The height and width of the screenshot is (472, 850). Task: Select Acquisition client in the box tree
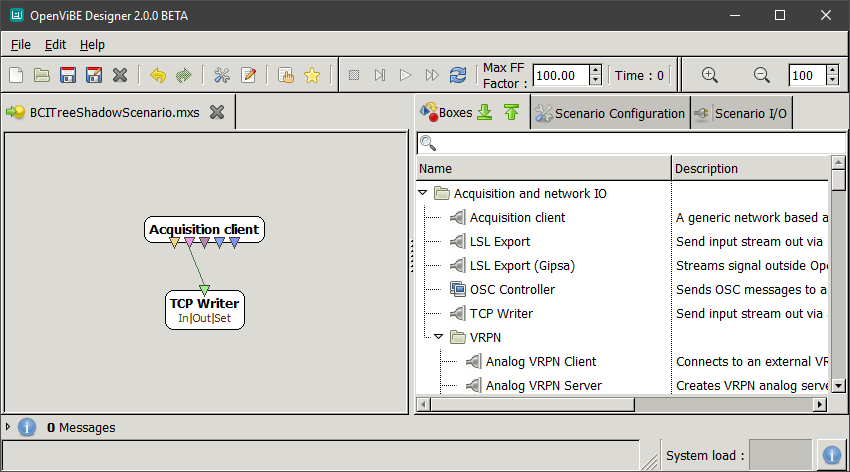517,217
